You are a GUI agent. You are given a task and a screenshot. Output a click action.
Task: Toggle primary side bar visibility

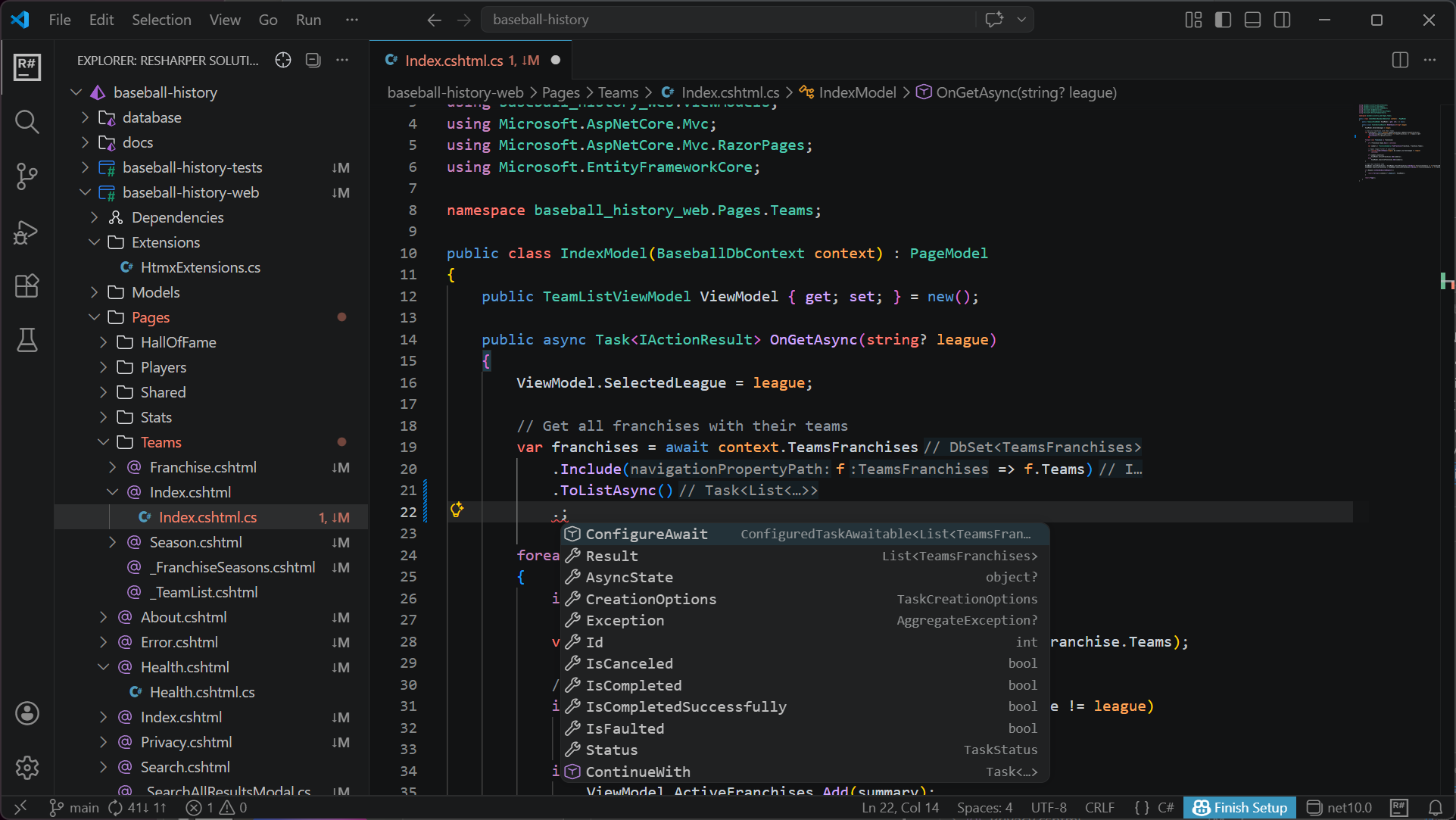[x=1223, y=20]
